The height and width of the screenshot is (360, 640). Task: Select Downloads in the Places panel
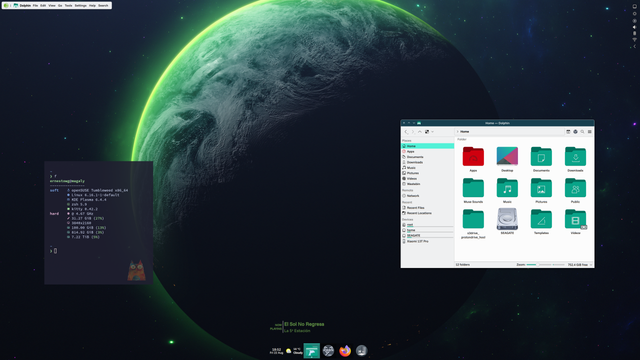tap(427, 162)
